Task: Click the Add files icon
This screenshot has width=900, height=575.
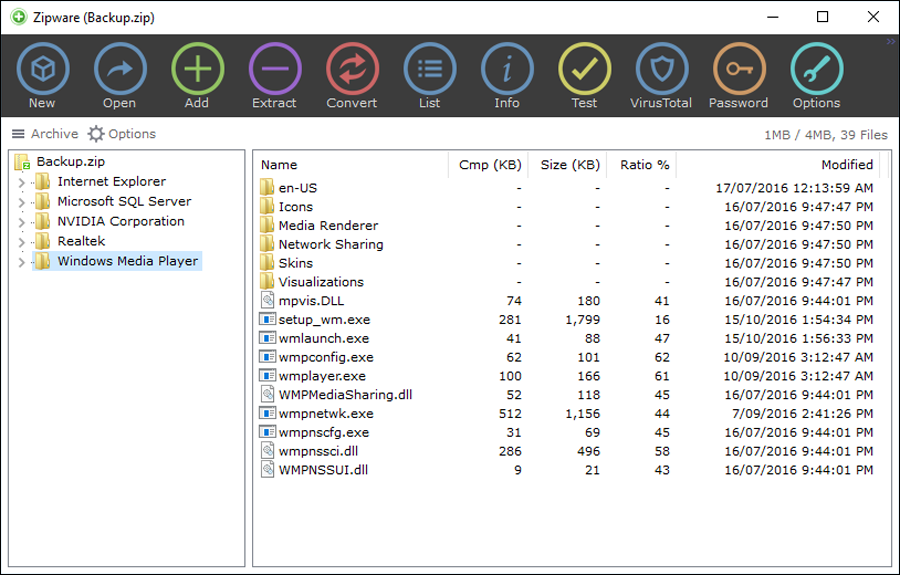Action: pyautogui.click(x=197, y=69)
